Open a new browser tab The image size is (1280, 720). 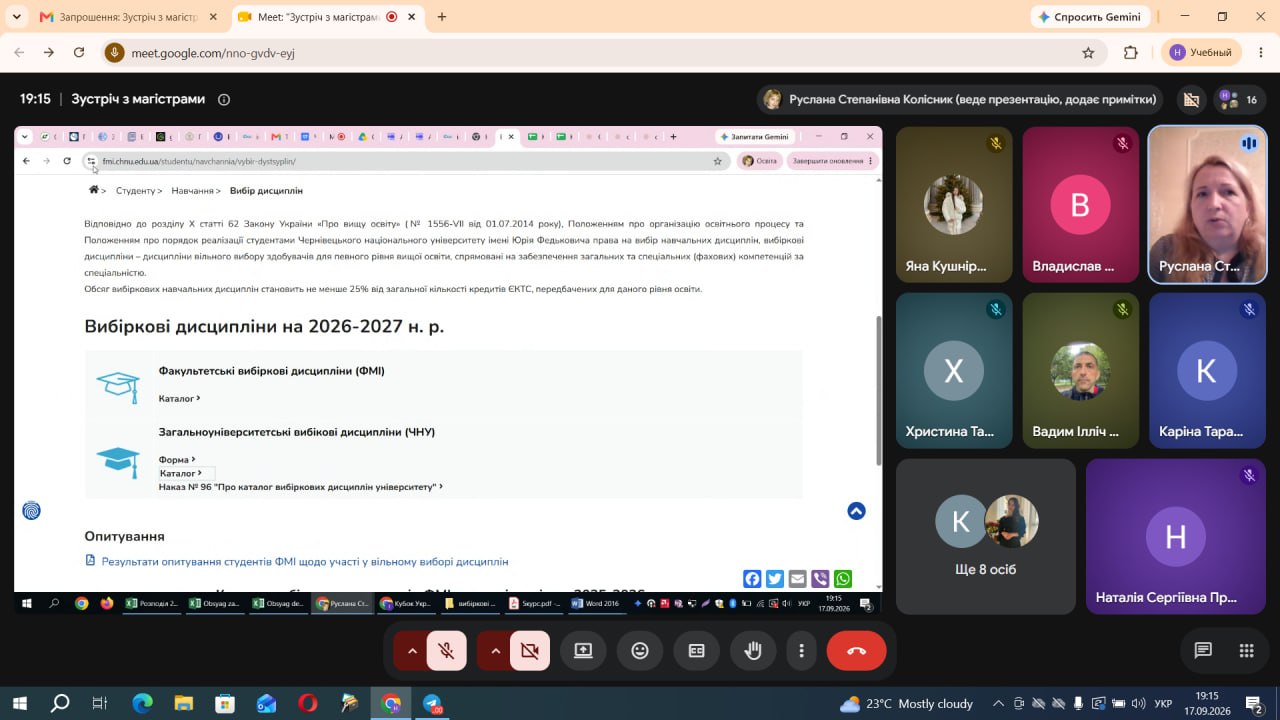[442, 17]
